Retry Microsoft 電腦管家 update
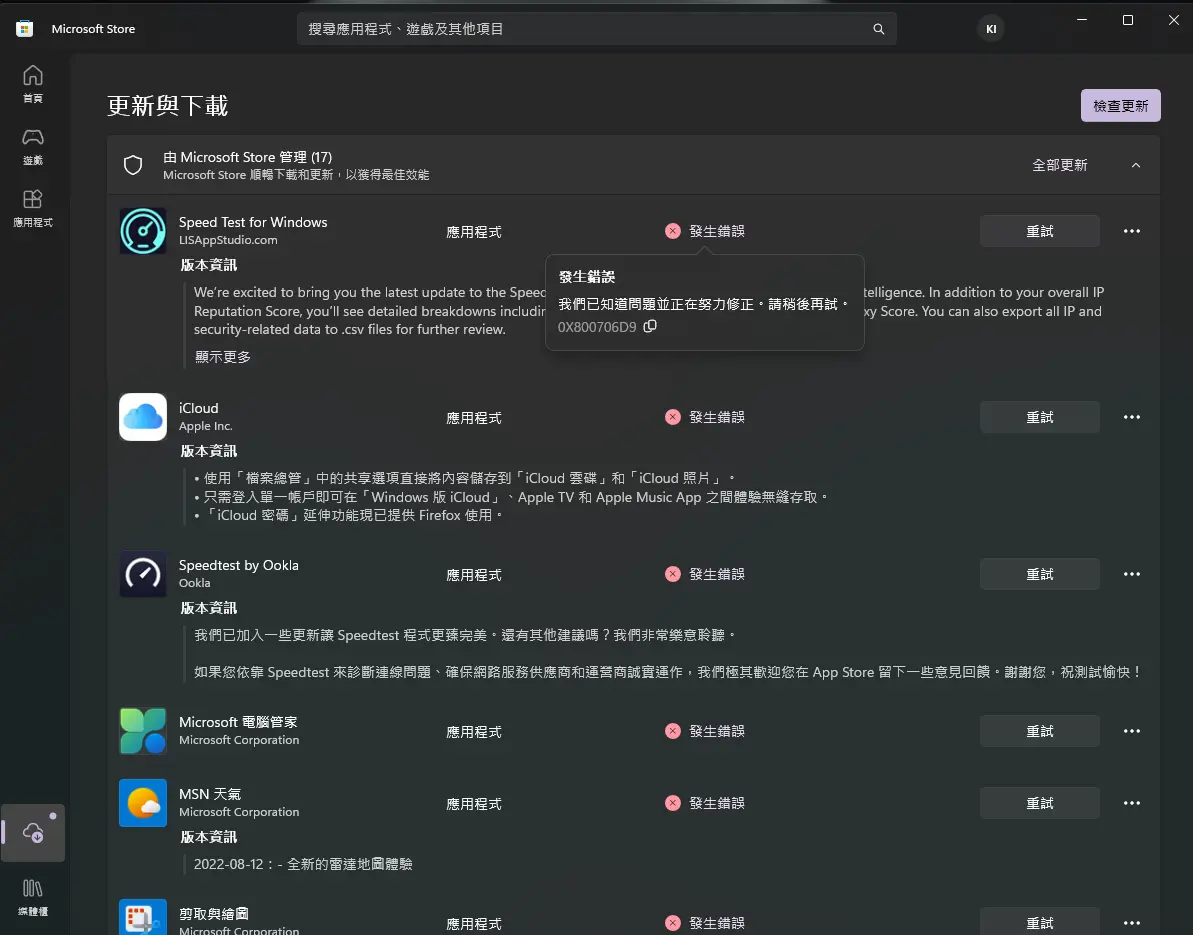 (1039, 730)
